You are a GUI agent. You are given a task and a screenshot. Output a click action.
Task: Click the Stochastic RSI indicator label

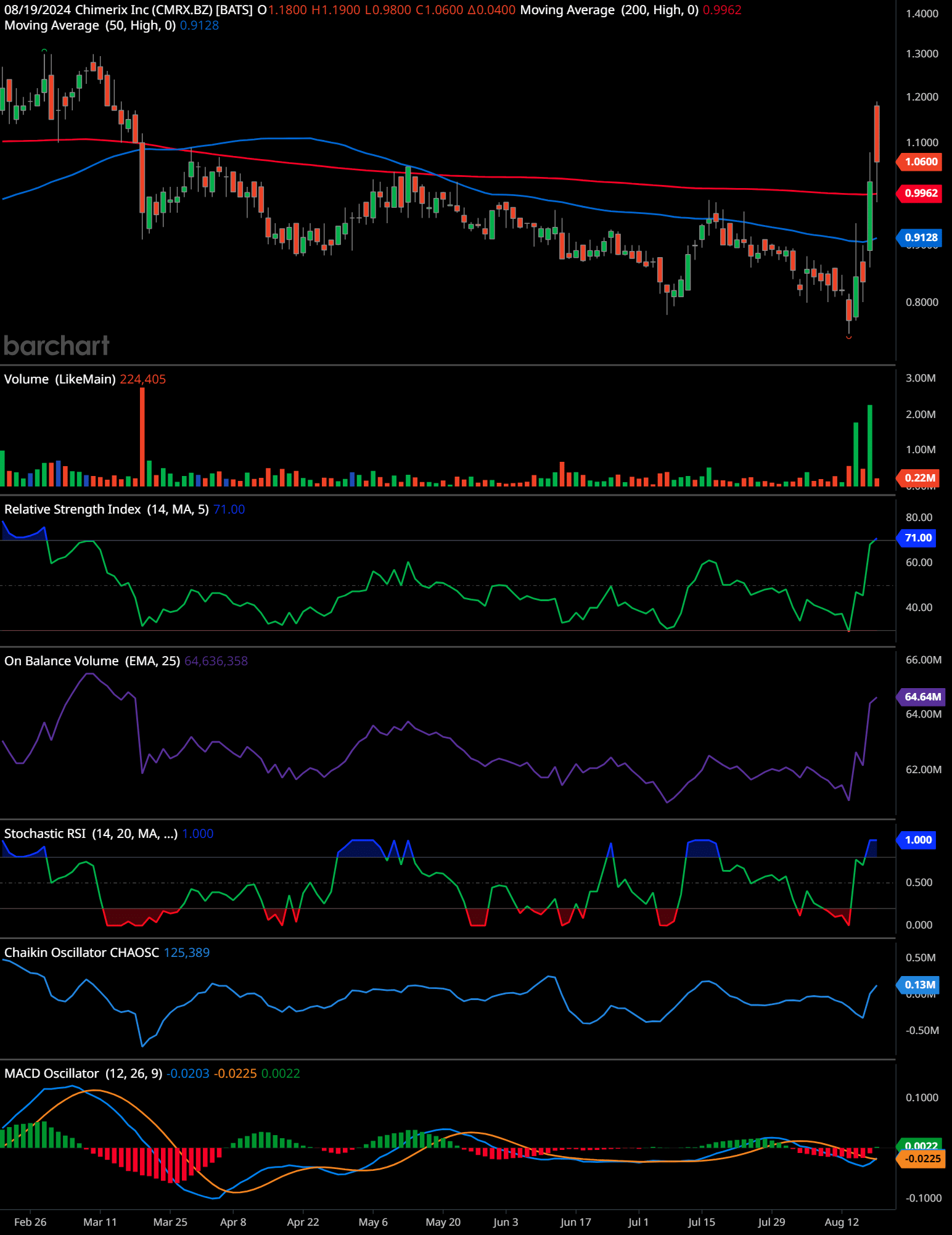[91, 834]
